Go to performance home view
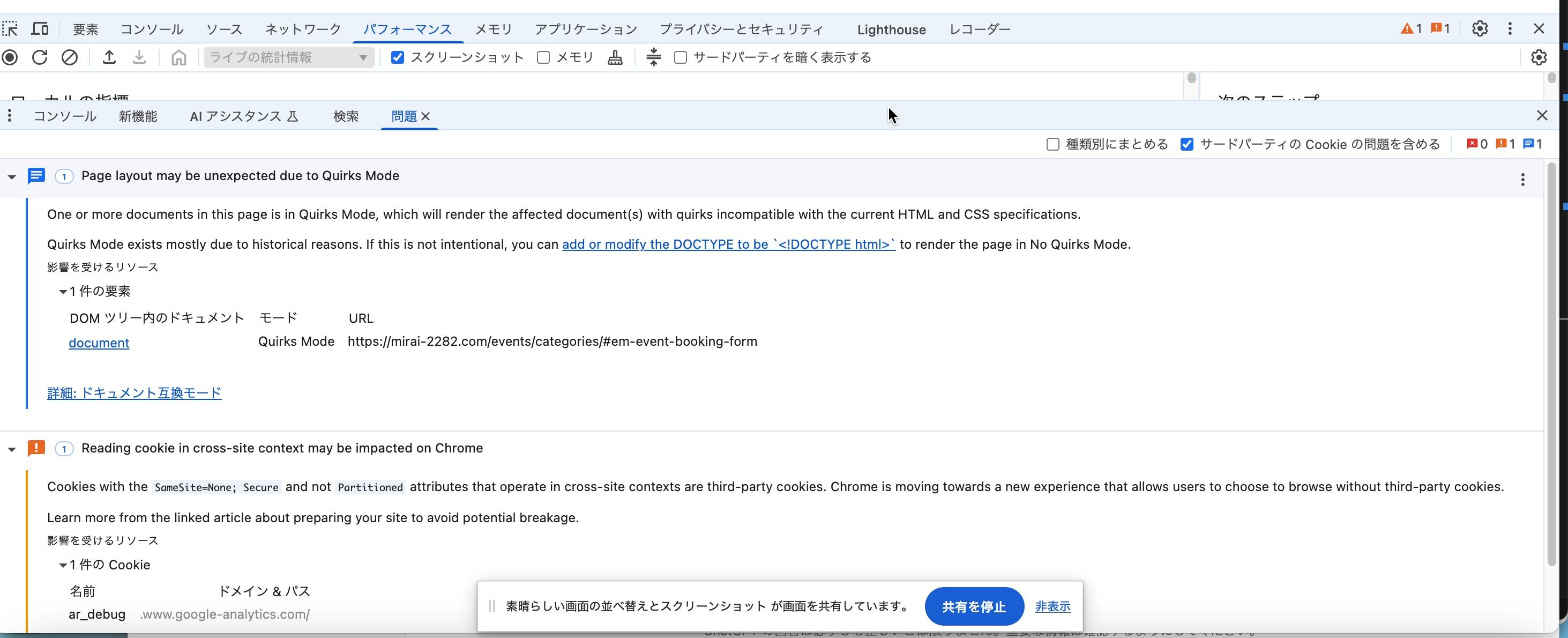Image resolution: width=1568 pixels, height=638 pixels. click(x=178, y=57)
